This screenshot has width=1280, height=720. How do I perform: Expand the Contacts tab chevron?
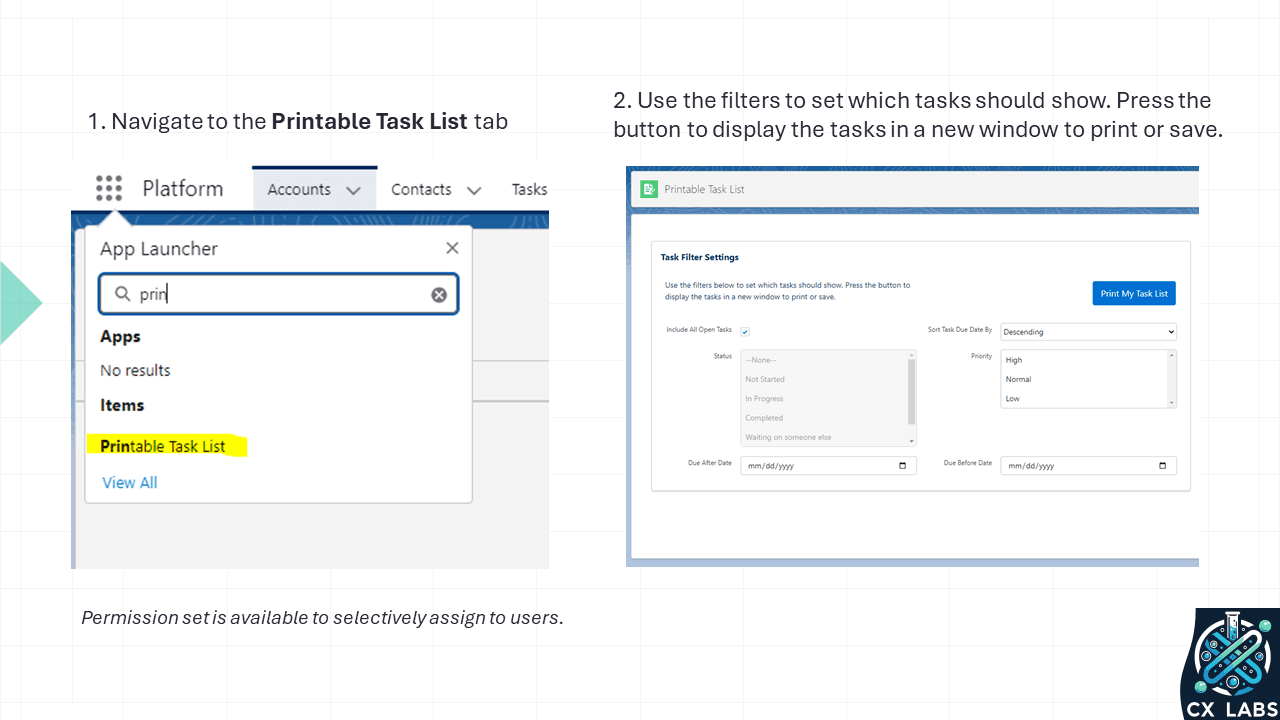point(474,190)
